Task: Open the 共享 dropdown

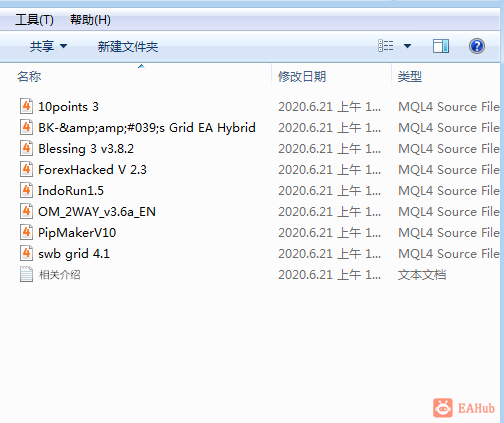Action: point(48,46)
